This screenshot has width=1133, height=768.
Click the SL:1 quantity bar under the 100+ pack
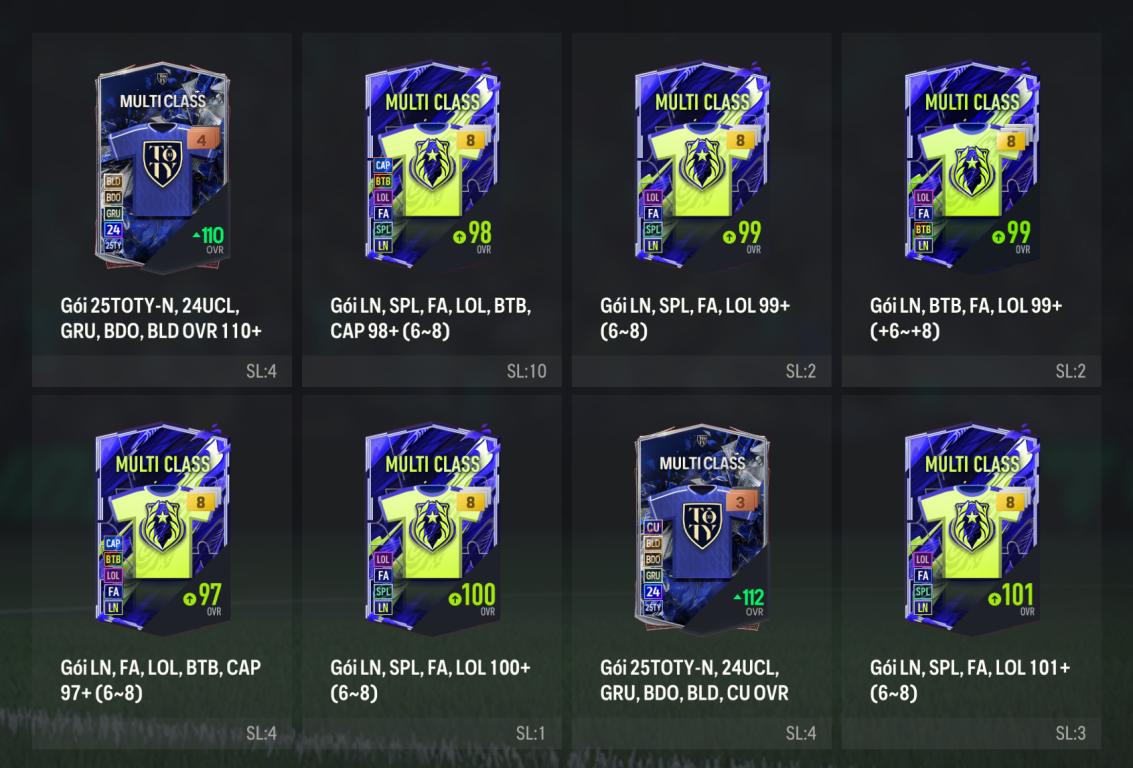tap(431, 733)
